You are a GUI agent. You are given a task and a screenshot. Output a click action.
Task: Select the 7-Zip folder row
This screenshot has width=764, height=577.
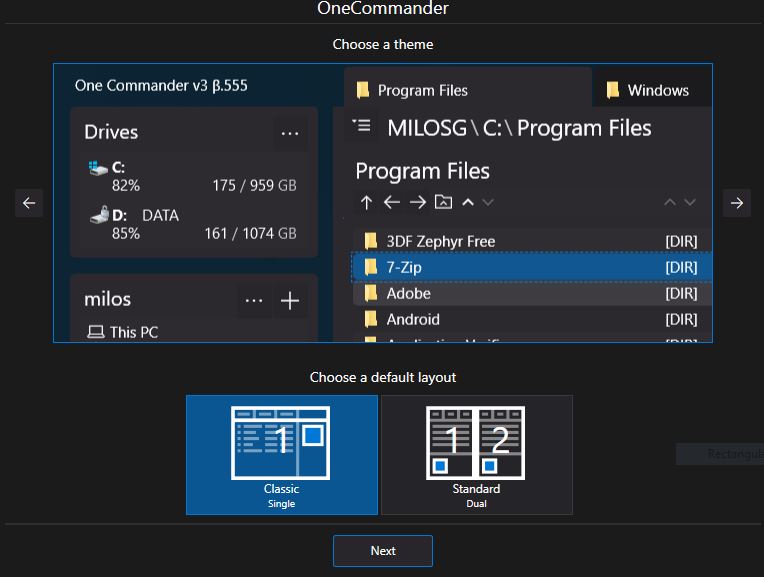click(532, 267)
